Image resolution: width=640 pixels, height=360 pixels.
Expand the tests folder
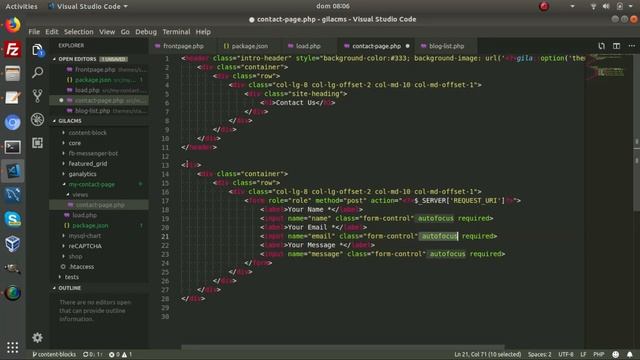72,277
